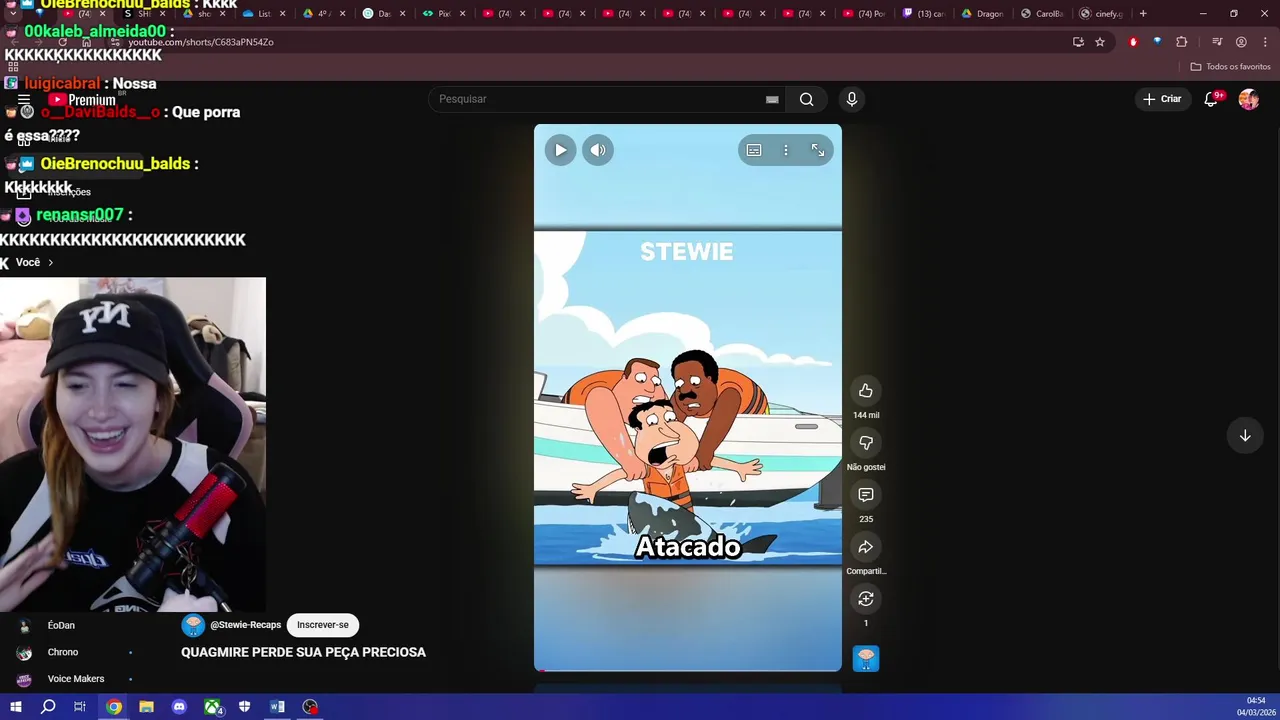Open File Explorer from the taskbar
The height and width of the screenshot is (720, 1280).
(146, 707)
